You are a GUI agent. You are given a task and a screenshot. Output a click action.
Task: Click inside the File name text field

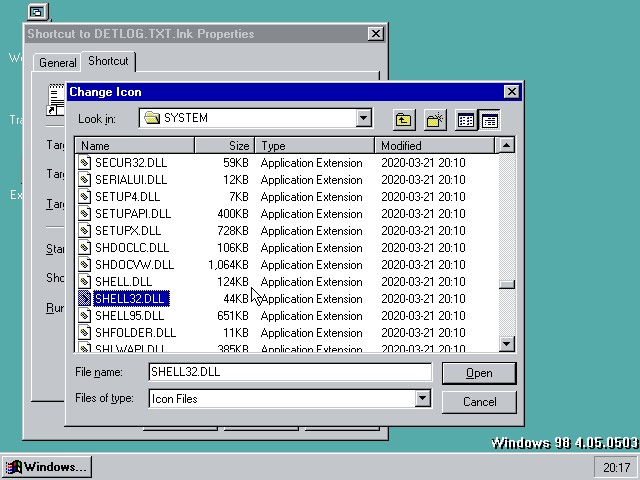click(x=289, y=372)
